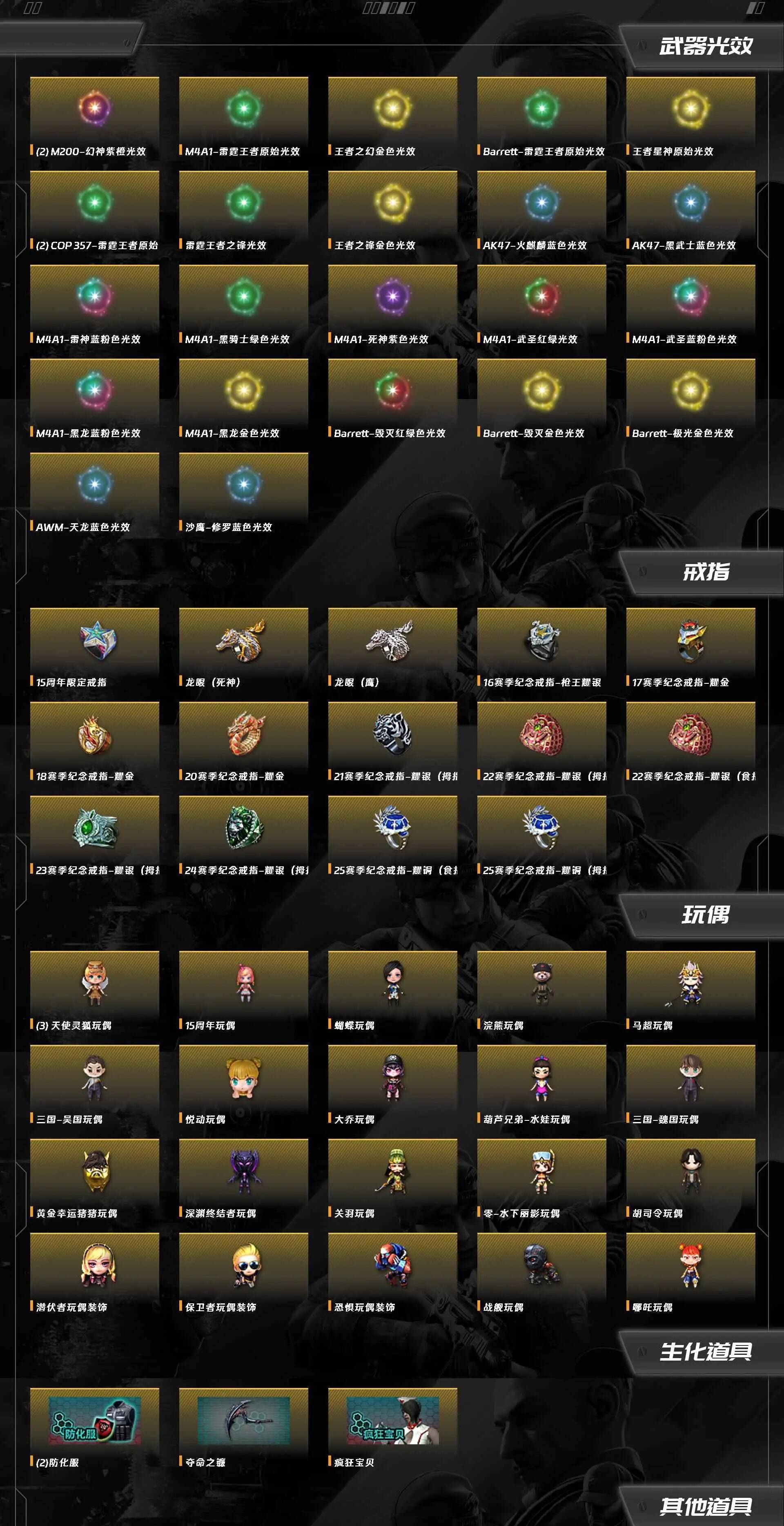Screen dimensions: 784x1526
Task: Choose the 夺命之镰 scythe icon
Action: click(244, 1421)
